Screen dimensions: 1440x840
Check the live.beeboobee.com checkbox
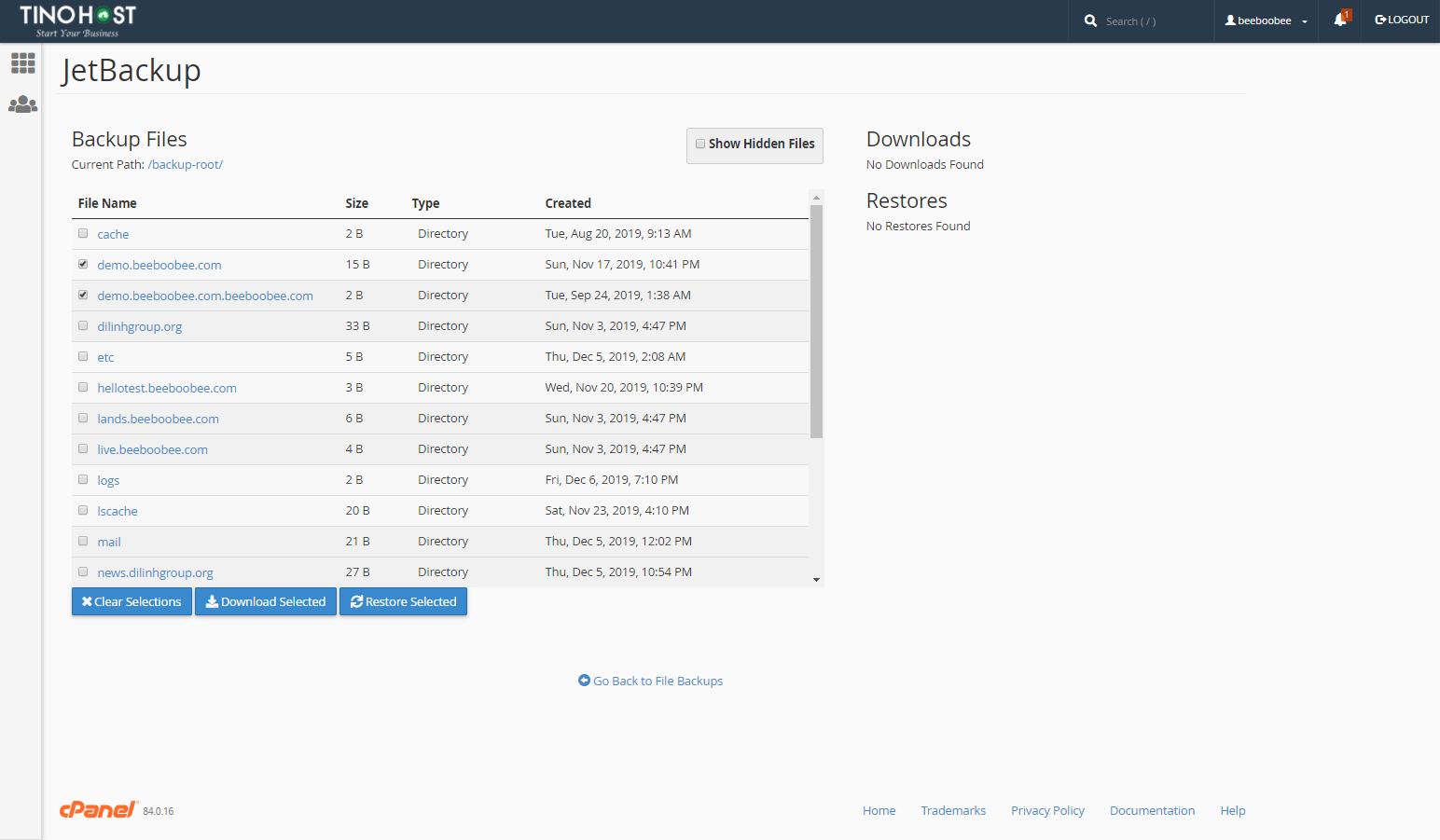83,448
